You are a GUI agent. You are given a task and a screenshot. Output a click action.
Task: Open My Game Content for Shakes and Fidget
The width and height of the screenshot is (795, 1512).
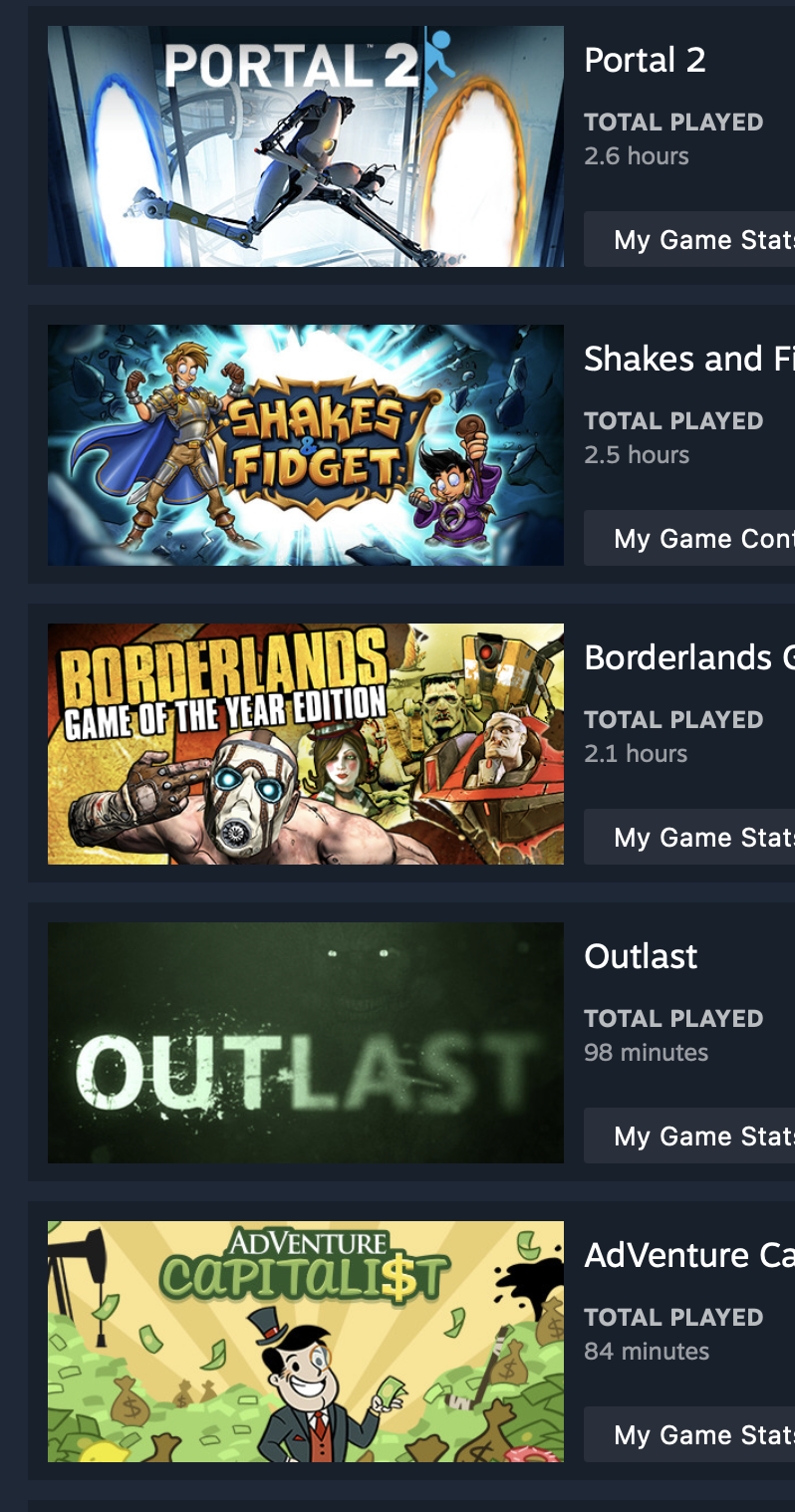(x=689, y=538)
